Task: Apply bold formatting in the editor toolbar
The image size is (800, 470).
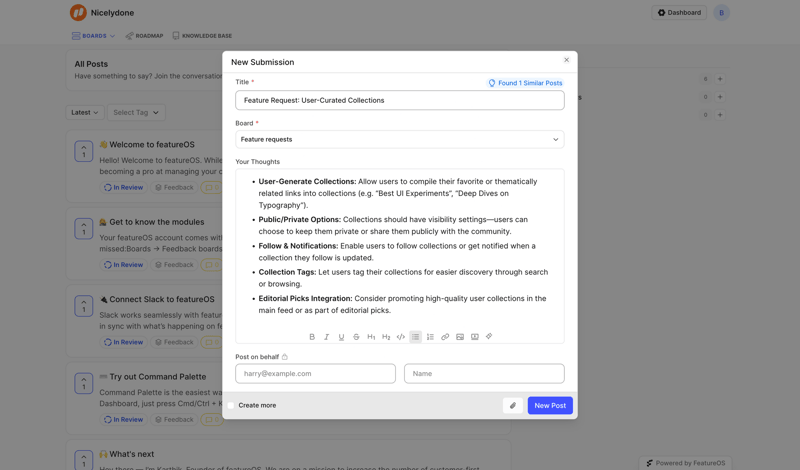Action: tap(312, 337)
